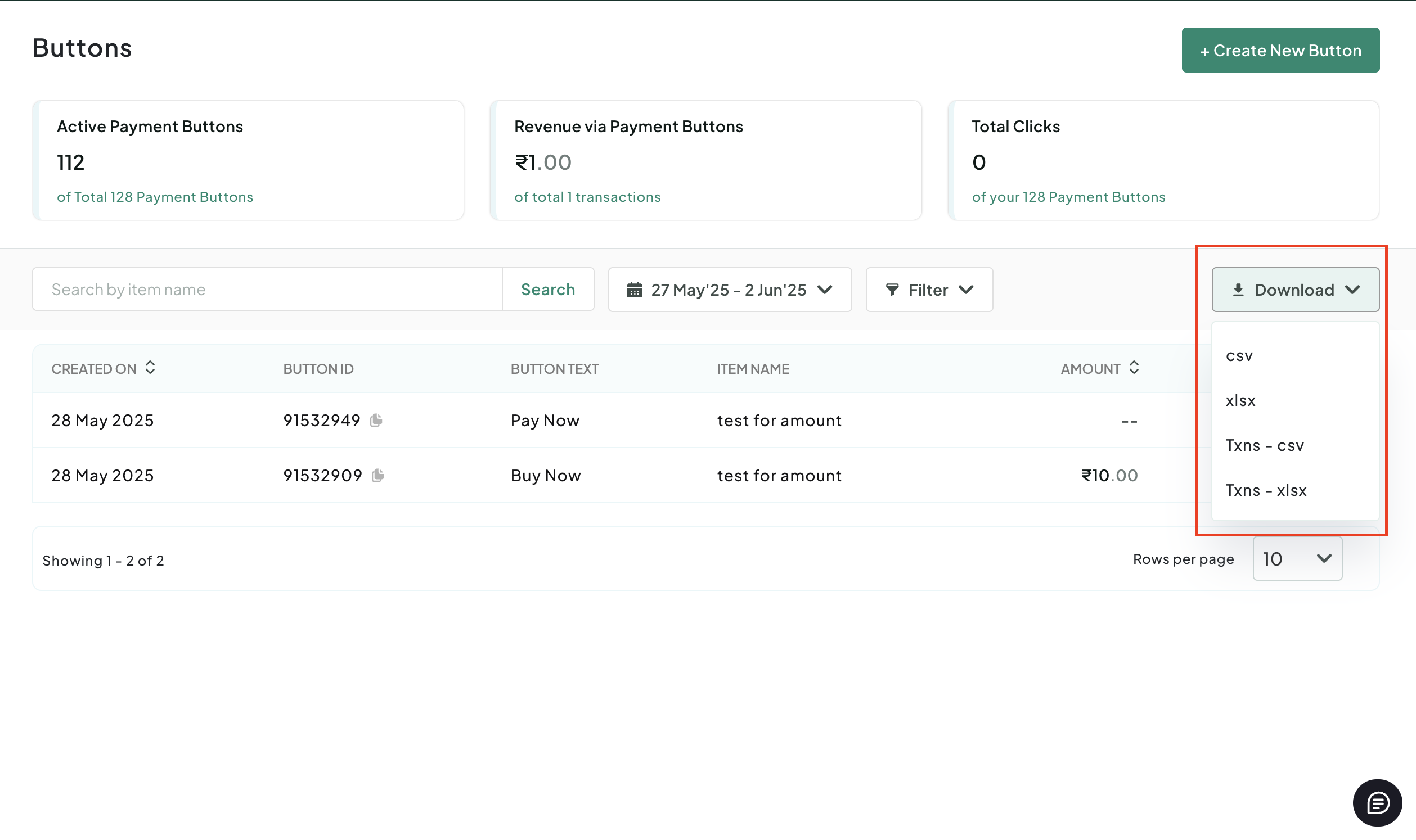Choose xlsx download option

tap(1240, 401)
